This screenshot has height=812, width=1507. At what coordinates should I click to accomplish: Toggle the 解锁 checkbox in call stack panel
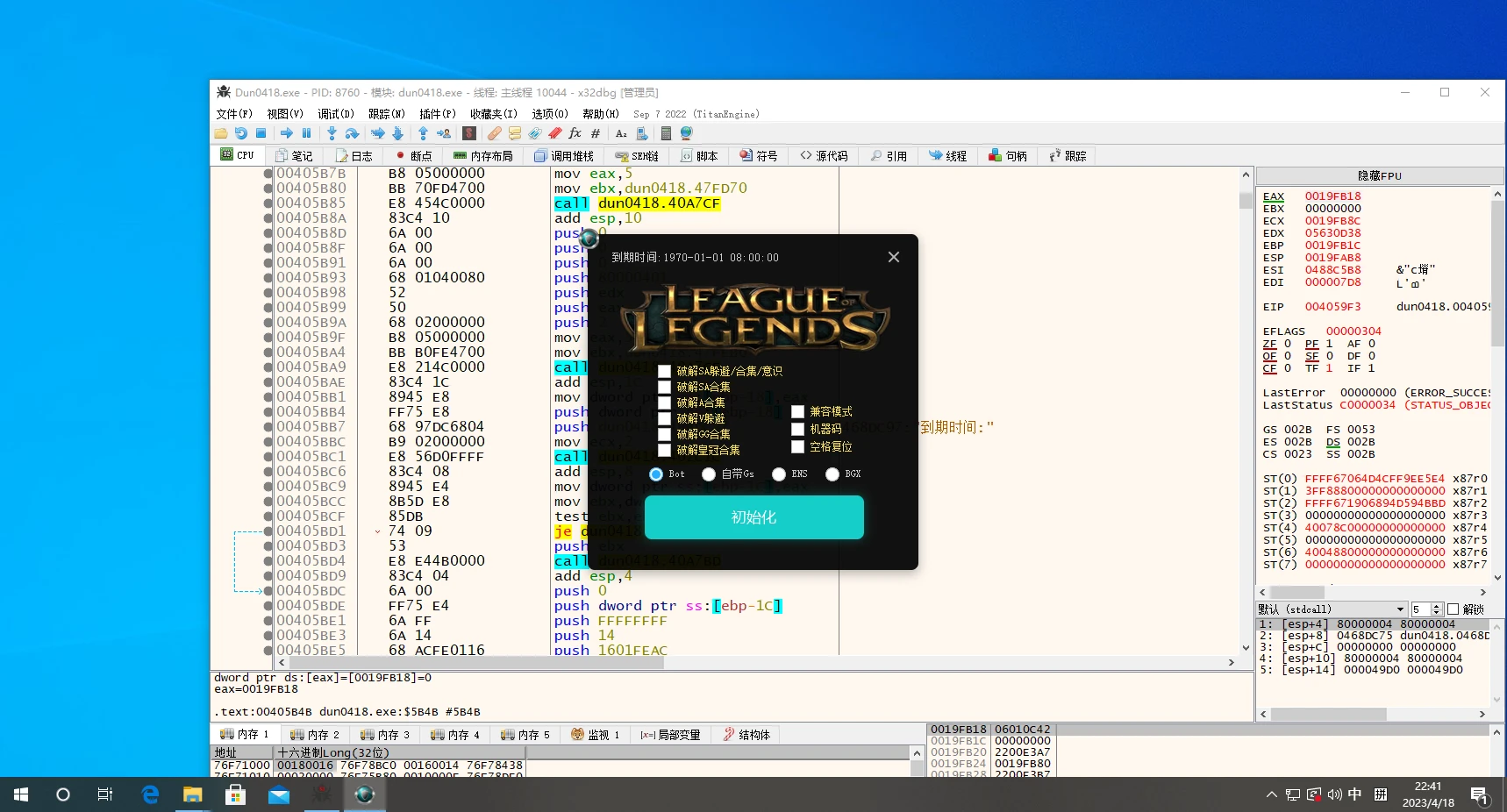[1453, 609]
